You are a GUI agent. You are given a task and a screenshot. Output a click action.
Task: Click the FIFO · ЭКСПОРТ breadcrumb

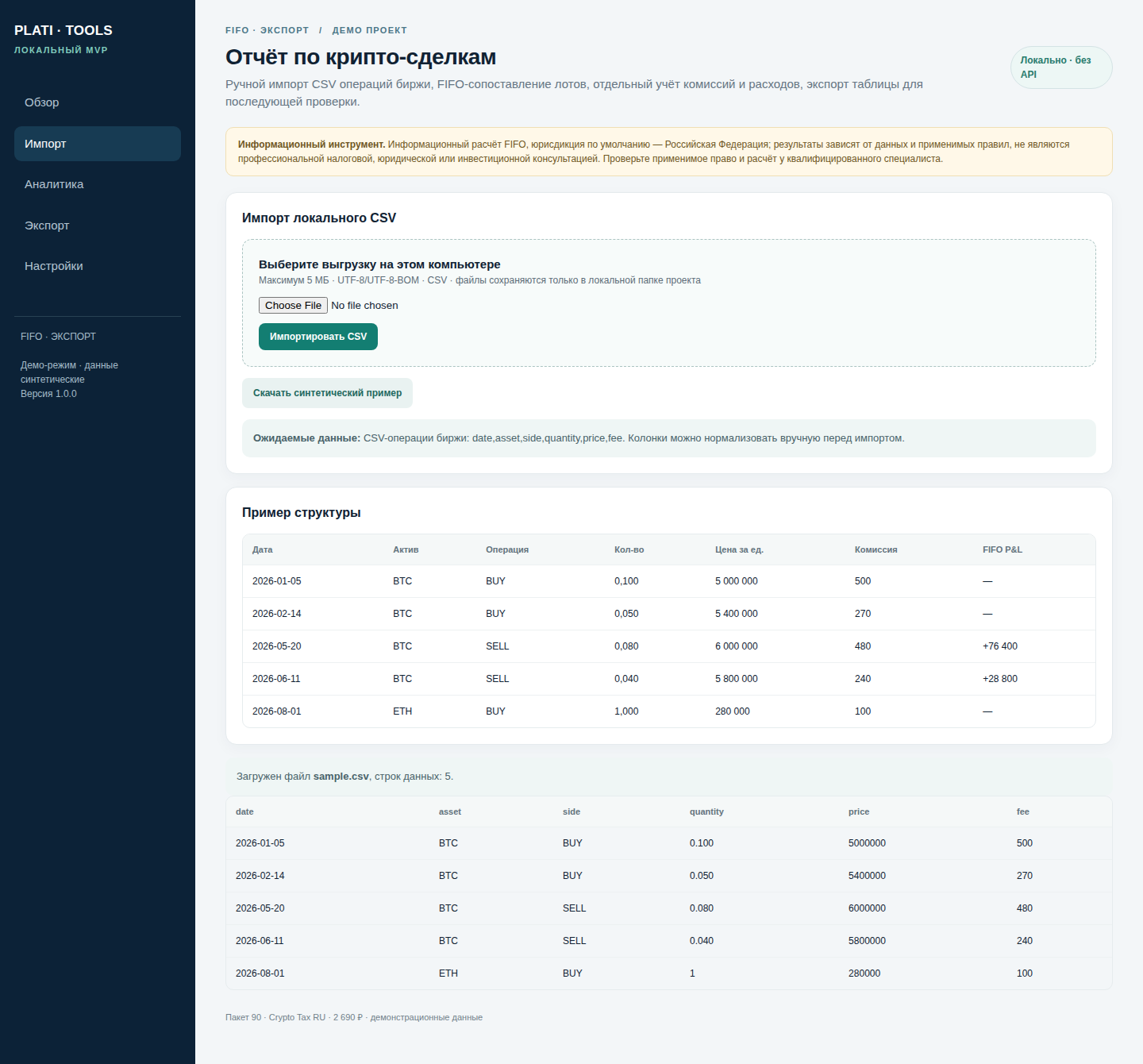267,30
